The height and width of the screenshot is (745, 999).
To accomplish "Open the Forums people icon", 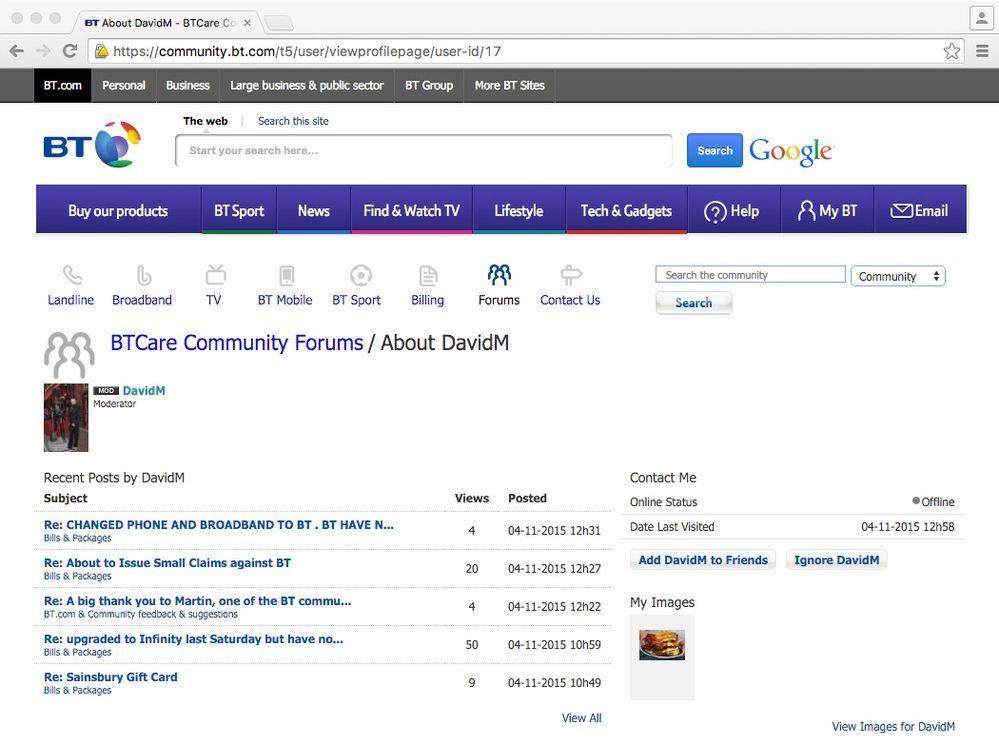I will 499,275.
